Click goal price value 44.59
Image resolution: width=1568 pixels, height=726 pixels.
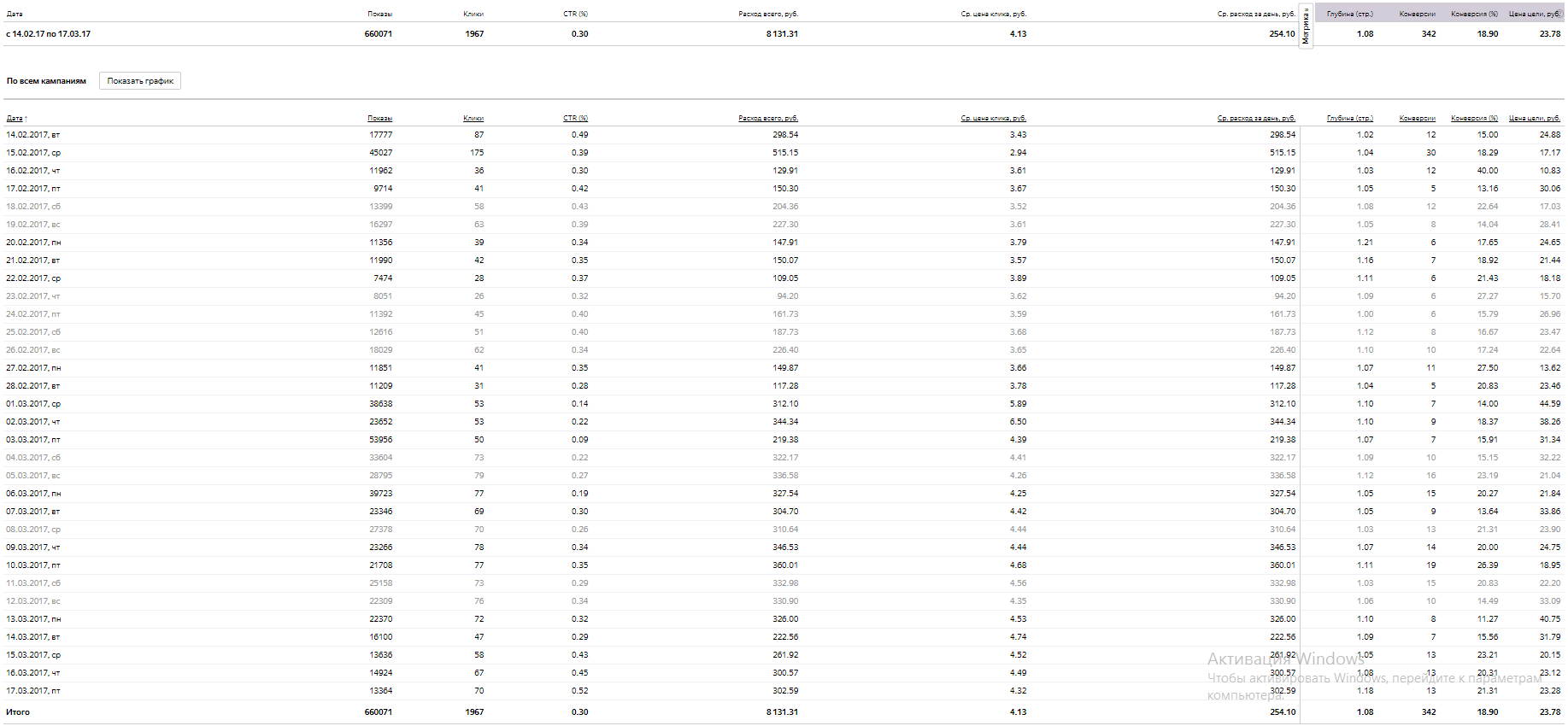(x=1550, y=404)
